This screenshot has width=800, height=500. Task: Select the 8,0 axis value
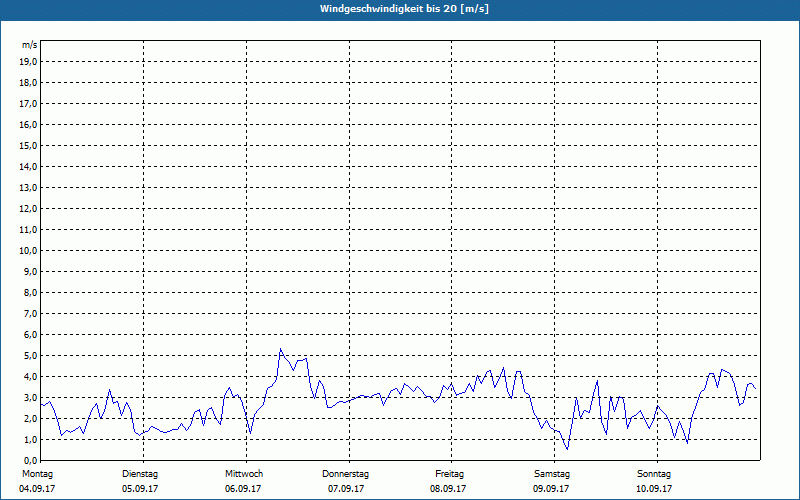coord(31,292)
